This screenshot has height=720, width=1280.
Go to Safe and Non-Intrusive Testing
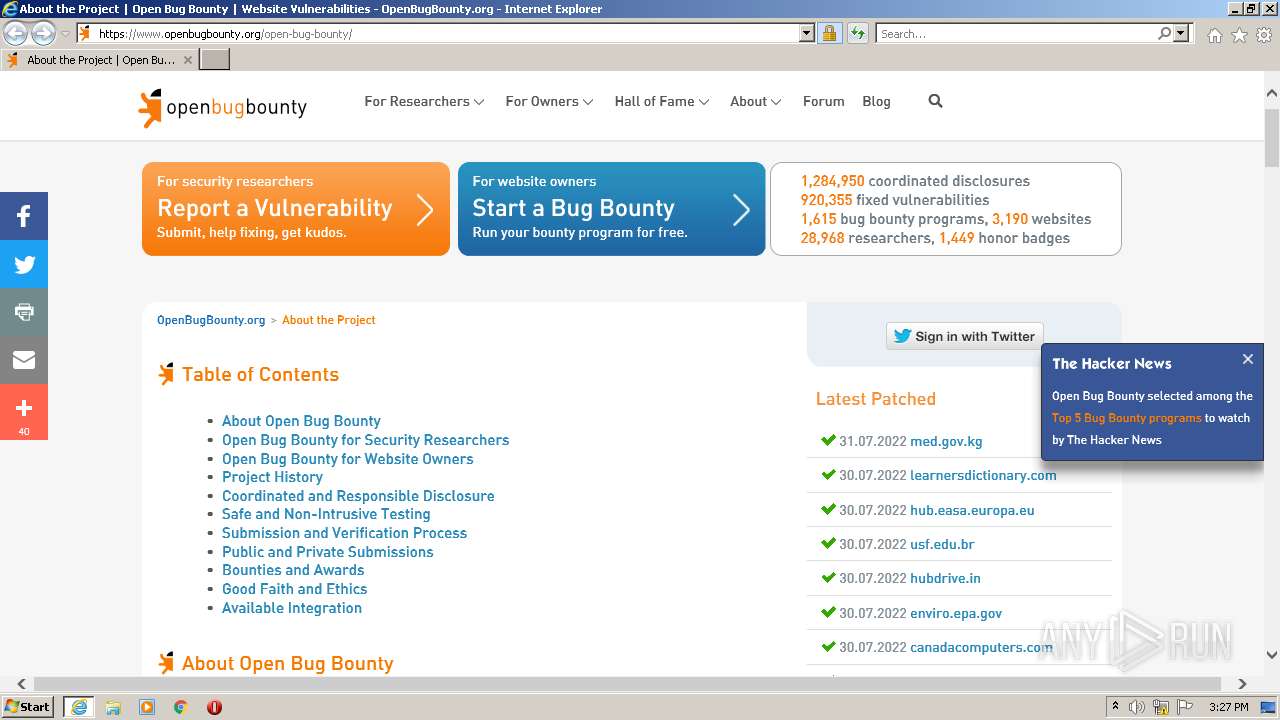[326, 514]
